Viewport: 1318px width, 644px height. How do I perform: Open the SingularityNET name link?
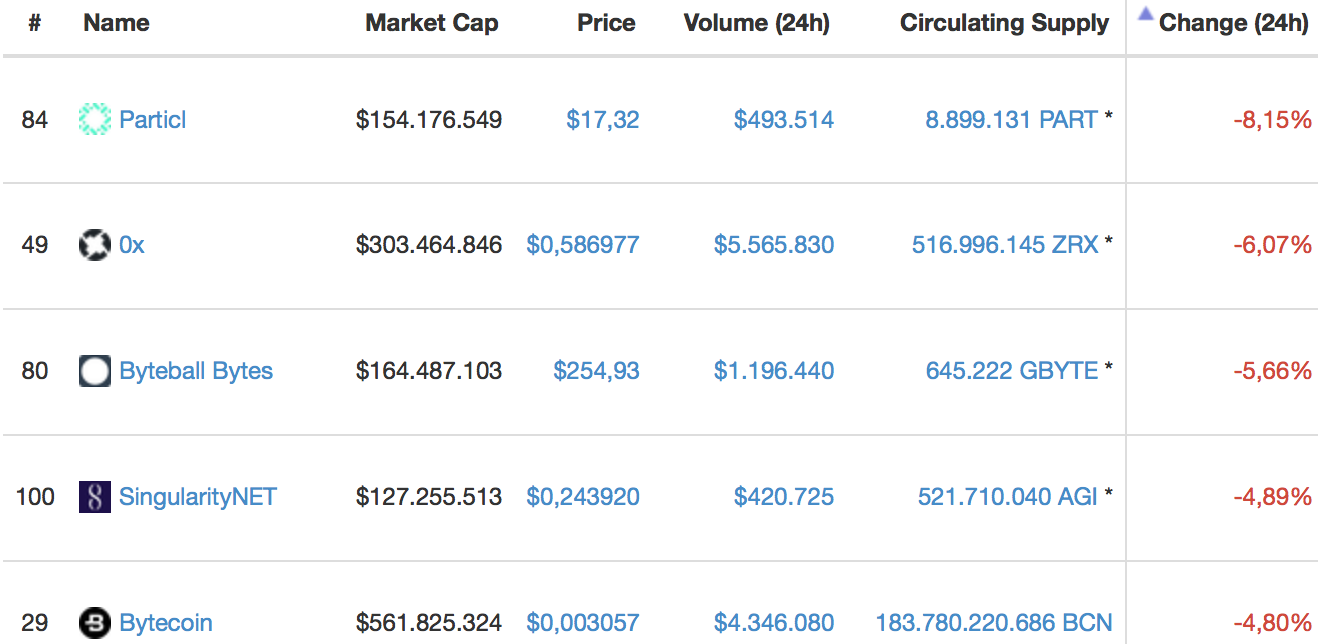tap(197, 497)
